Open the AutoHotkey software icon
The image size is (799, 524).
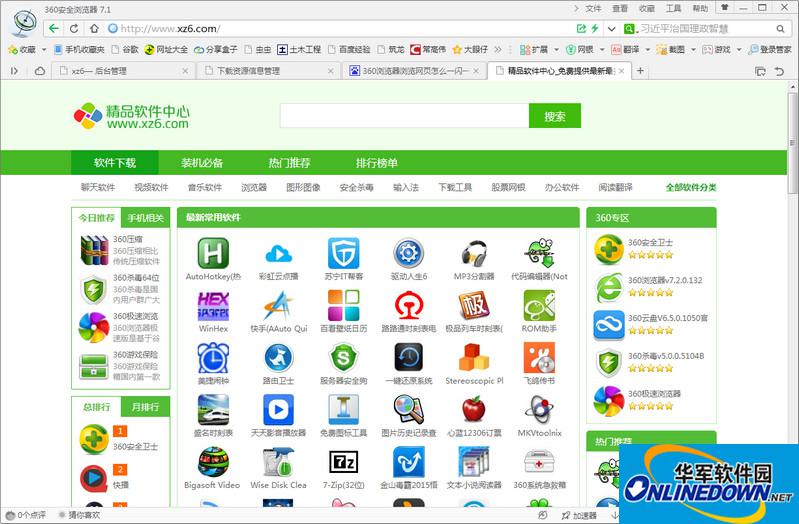pyautogui.click(x=213, y=253)
